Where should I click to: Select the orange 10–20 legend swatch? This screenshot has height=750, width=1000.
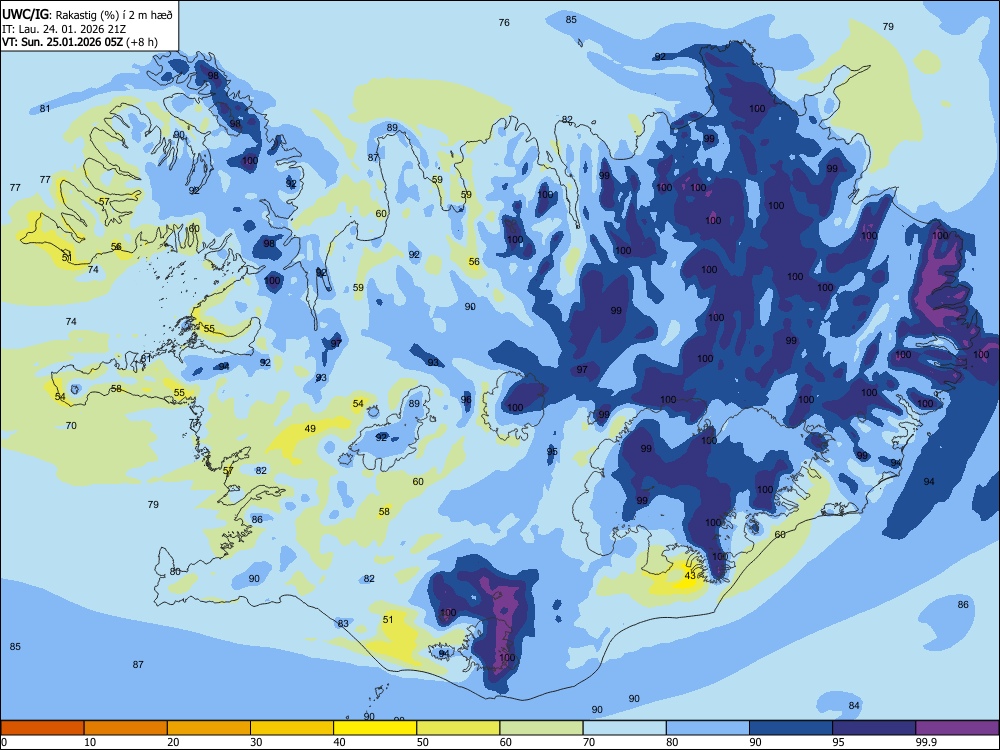click(x=126, y=728)
